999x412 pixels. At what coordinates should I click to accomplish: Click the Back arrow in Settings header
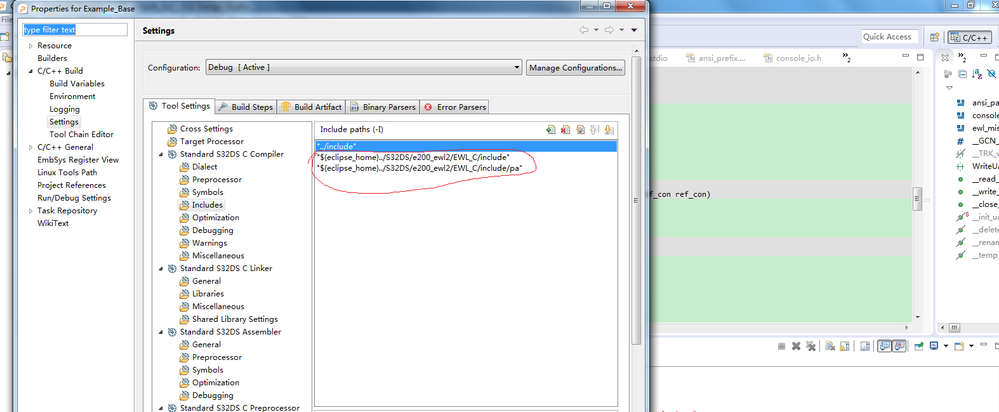click(584, 30)
